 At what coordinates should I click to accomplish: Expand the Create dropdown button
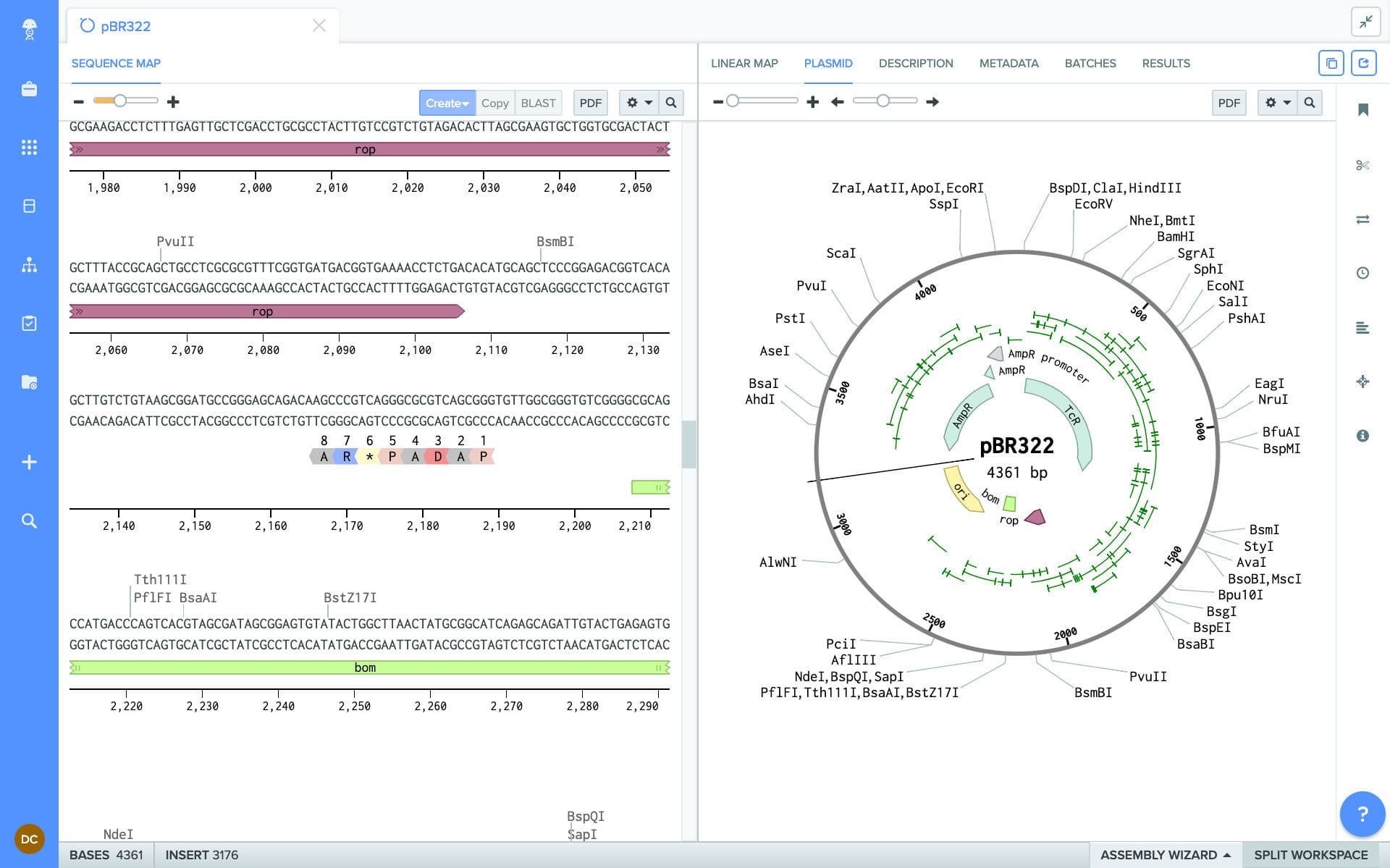coord(447,103)
